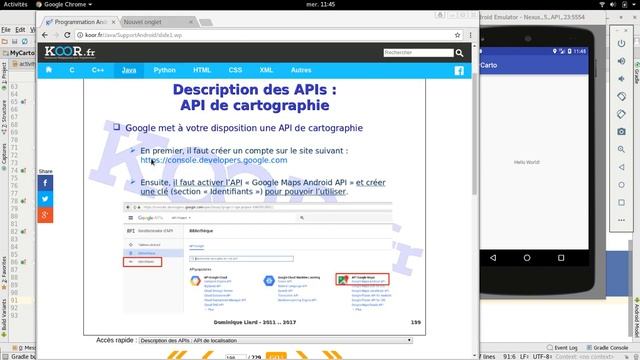Open the Build Variants side panel
The image size is (640, 360).
(x=4, y=317)
